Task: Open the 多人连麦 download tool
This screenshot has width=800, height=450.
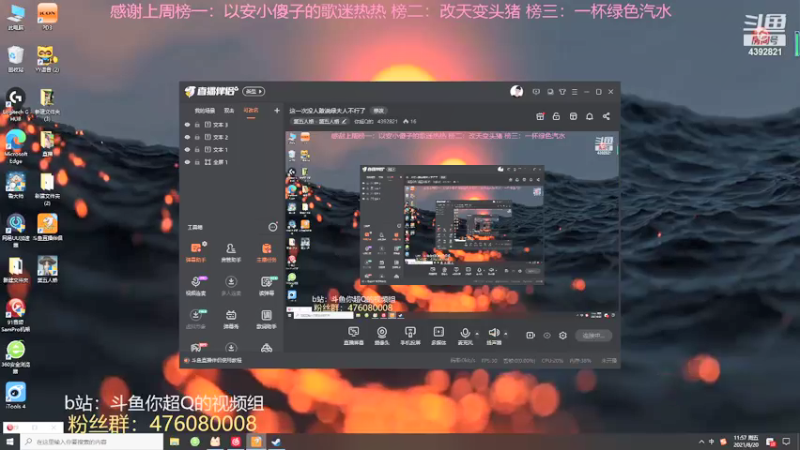Action: pyautogui.click(x=231, y=286)
